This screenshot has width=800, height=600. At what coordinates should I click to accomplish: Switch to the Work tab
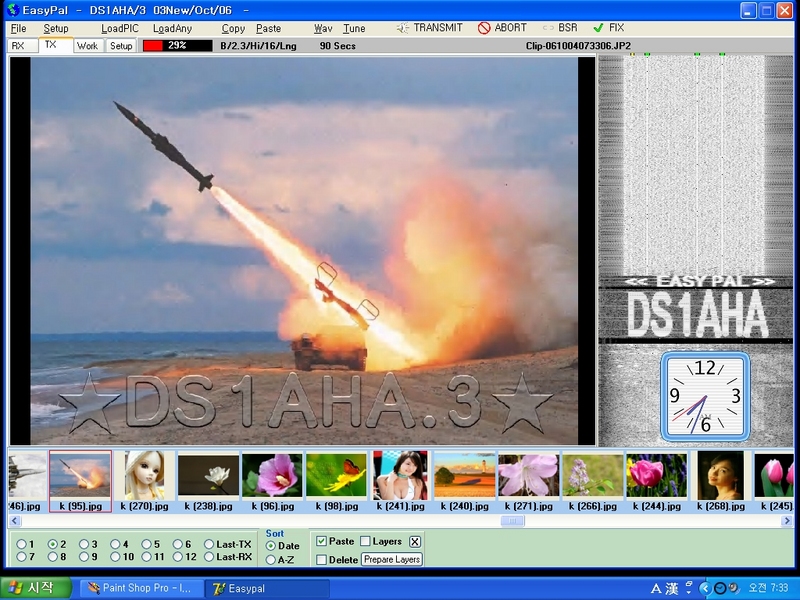(88, 46)
